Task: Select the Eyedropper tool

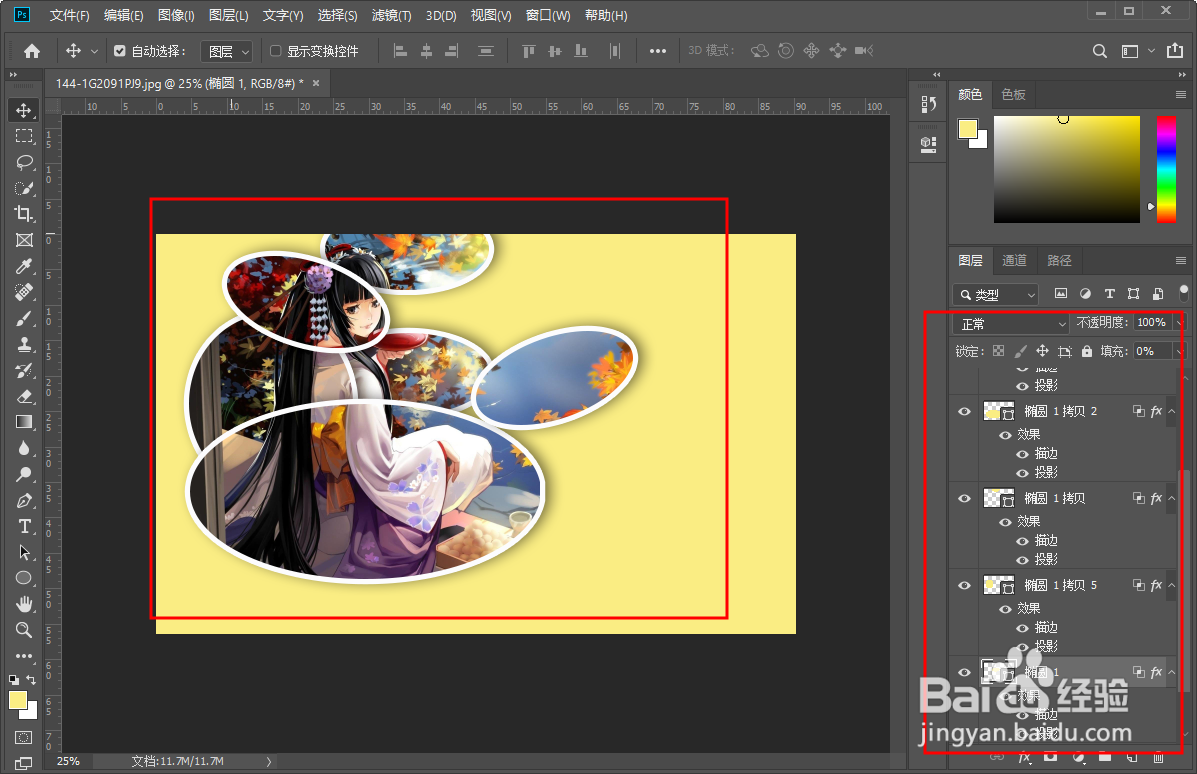Action: tap(24, 266)
